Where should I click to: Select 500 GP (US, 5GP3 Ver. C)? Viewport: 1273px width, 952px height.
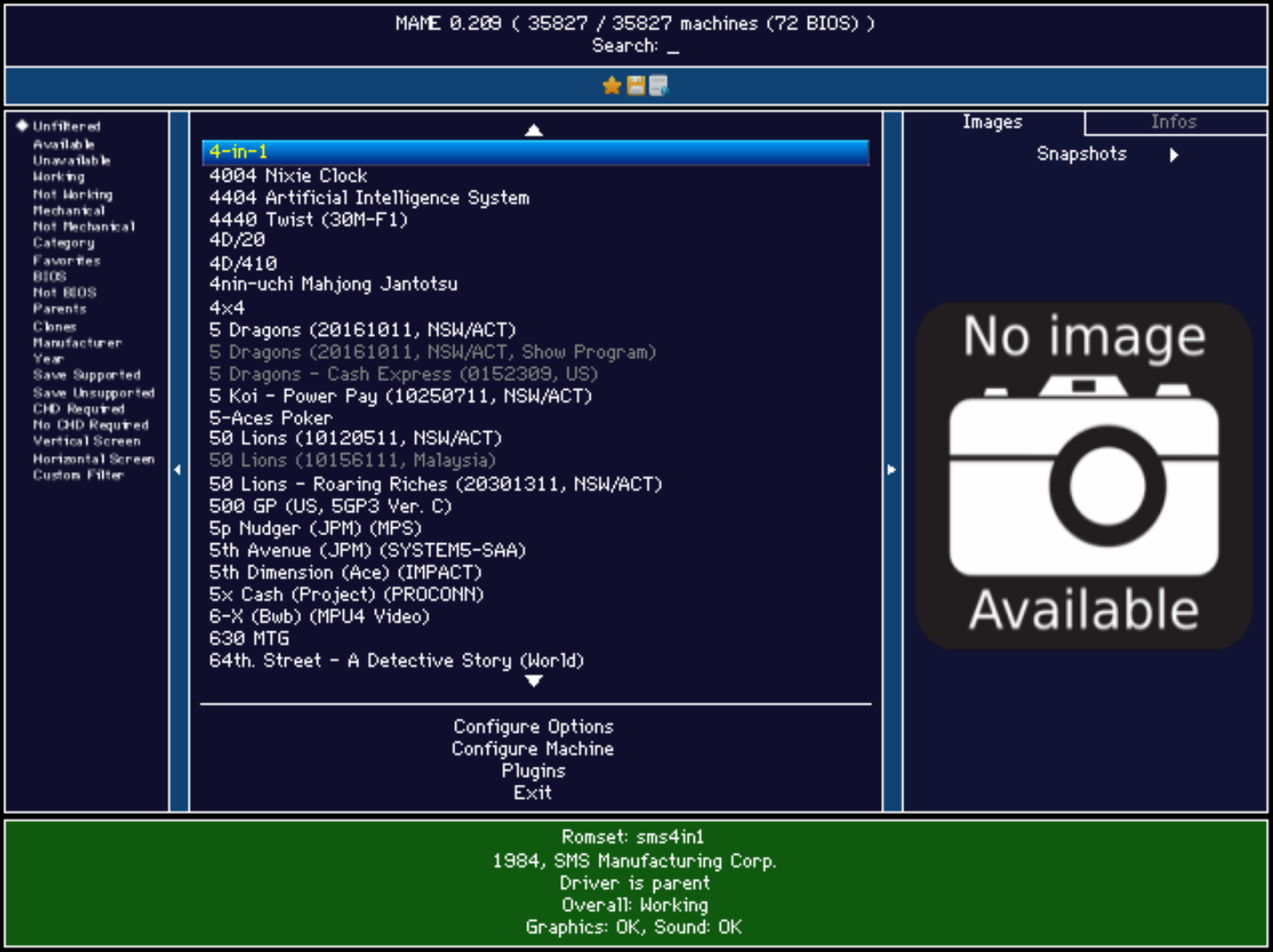(330, 506)
